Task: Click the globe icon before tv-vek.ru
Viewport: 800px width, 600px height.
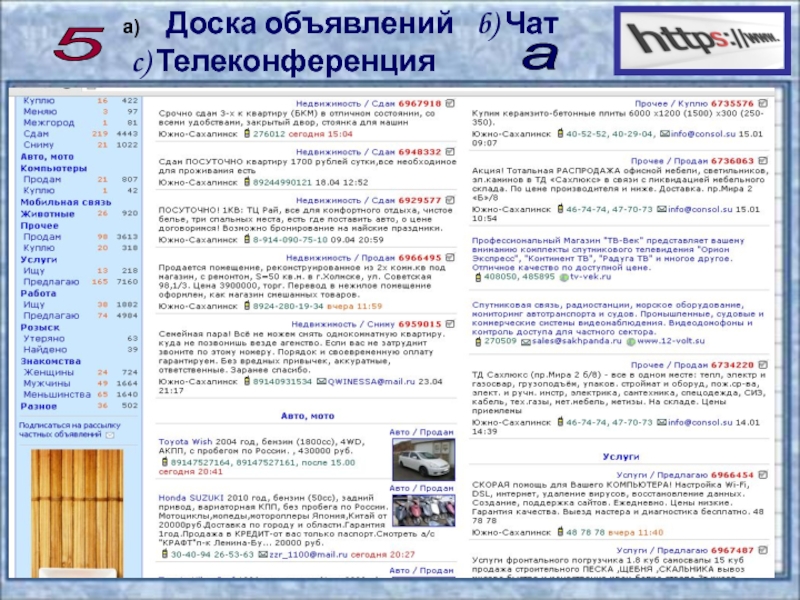Action: point(564,278)
